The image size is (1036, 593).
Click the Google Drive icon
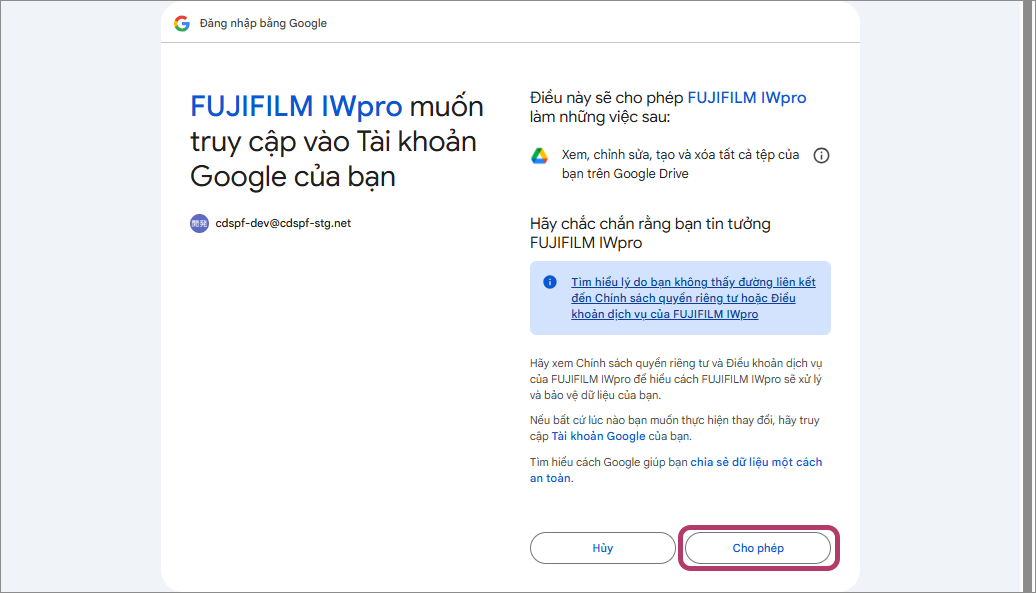540,156
